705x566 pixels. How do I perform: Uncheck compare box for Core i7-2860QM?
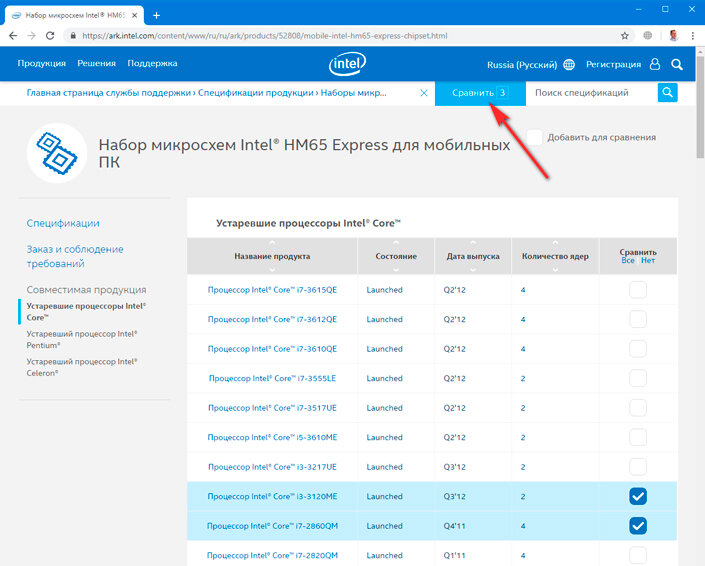click(x=638, y=526)
